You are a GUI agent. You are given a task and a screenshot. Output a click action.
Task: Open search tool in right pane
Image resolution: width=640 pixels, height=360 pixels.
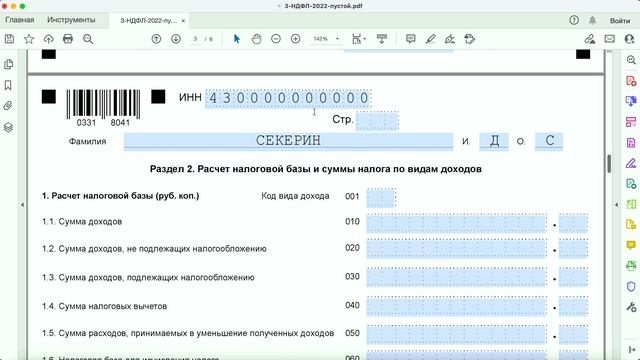[631, 60]
